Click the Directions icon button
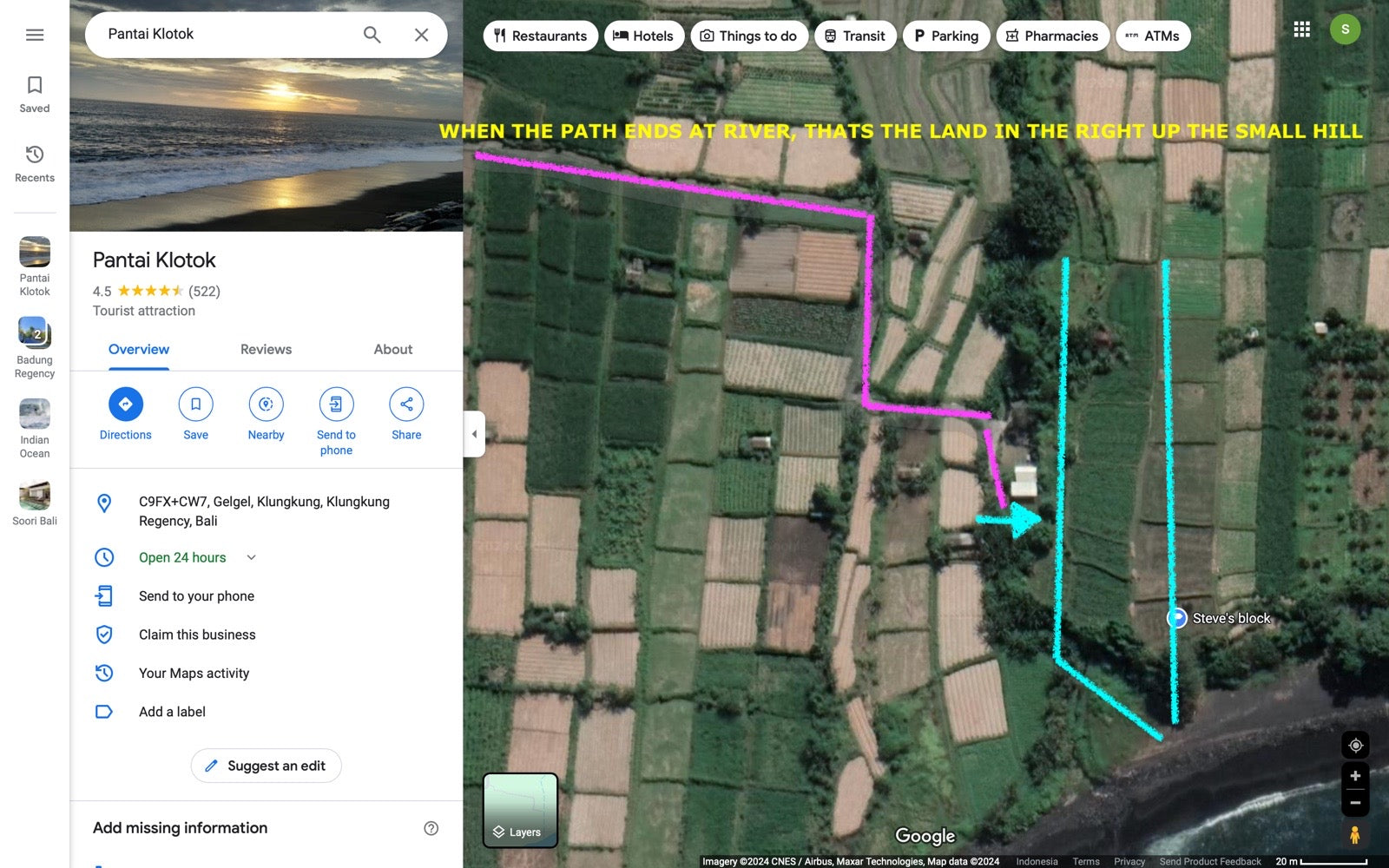This screenshot has height=868, width=1389. (125, 404)
